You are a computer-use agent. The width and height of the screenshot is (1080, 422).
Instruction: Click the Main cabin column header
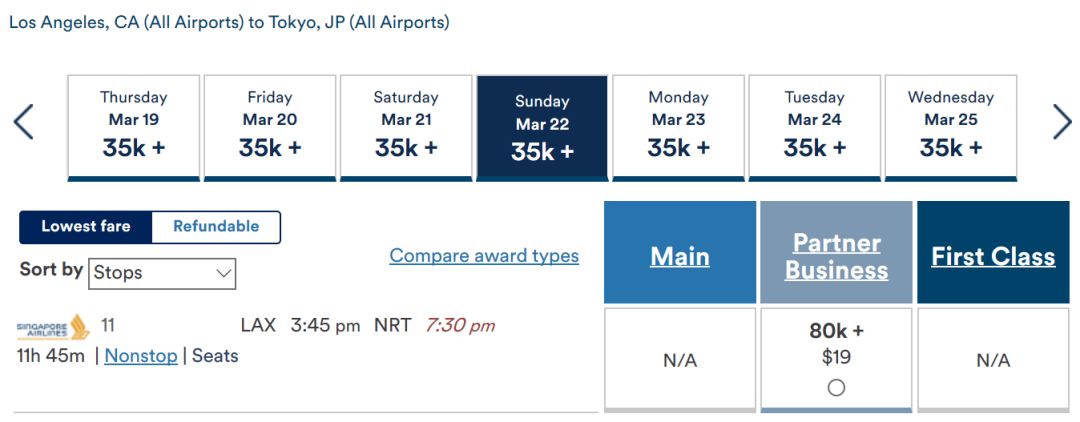[x=680, y=257]
